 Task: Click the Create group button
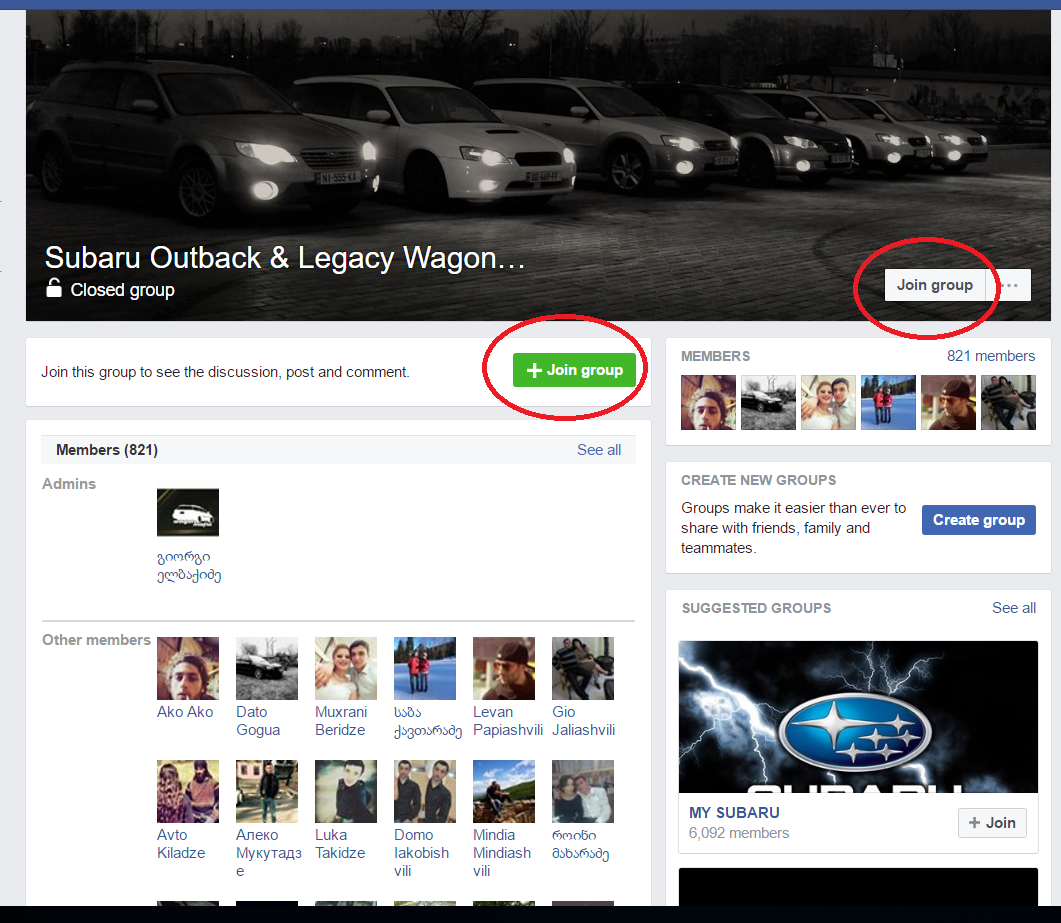pyautogui.click(x=978, y=520)
